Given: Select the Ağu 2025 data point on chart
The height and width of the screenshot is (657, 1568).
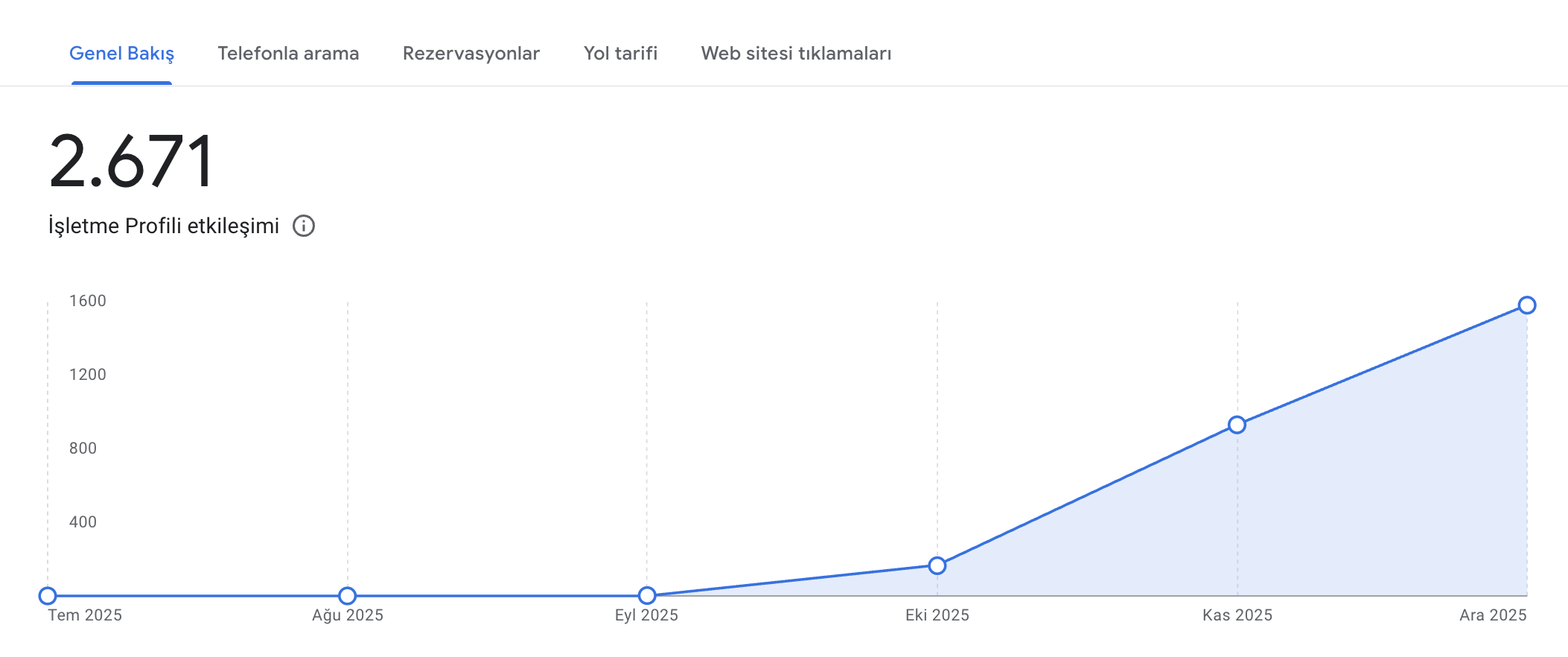Looking at the screenshot, I should (347, 596).
